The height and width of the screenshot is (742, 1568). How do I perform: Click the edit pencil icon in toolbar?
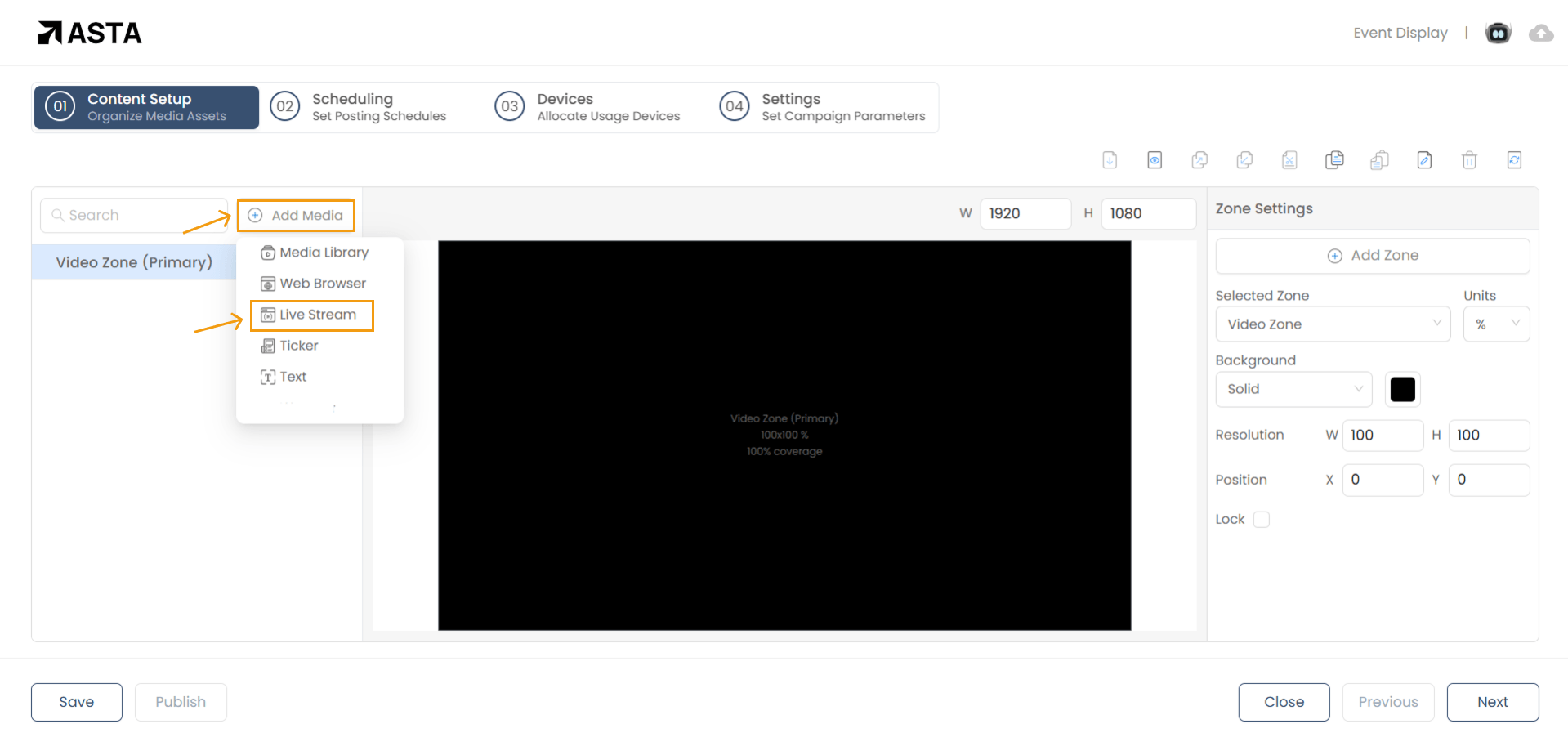point(1424,160)
